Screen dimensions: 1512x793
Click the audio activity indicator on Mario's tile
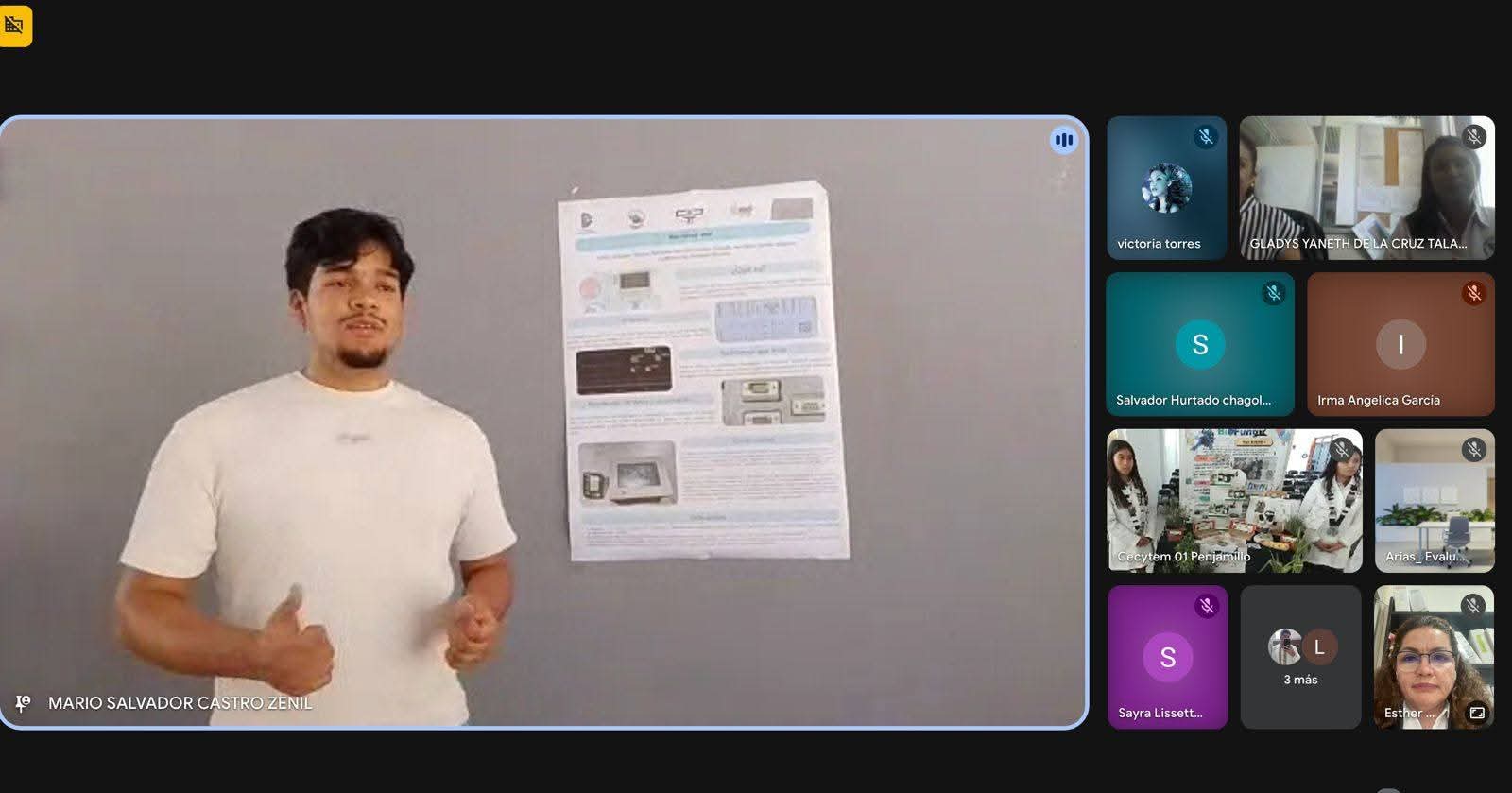1063,141
